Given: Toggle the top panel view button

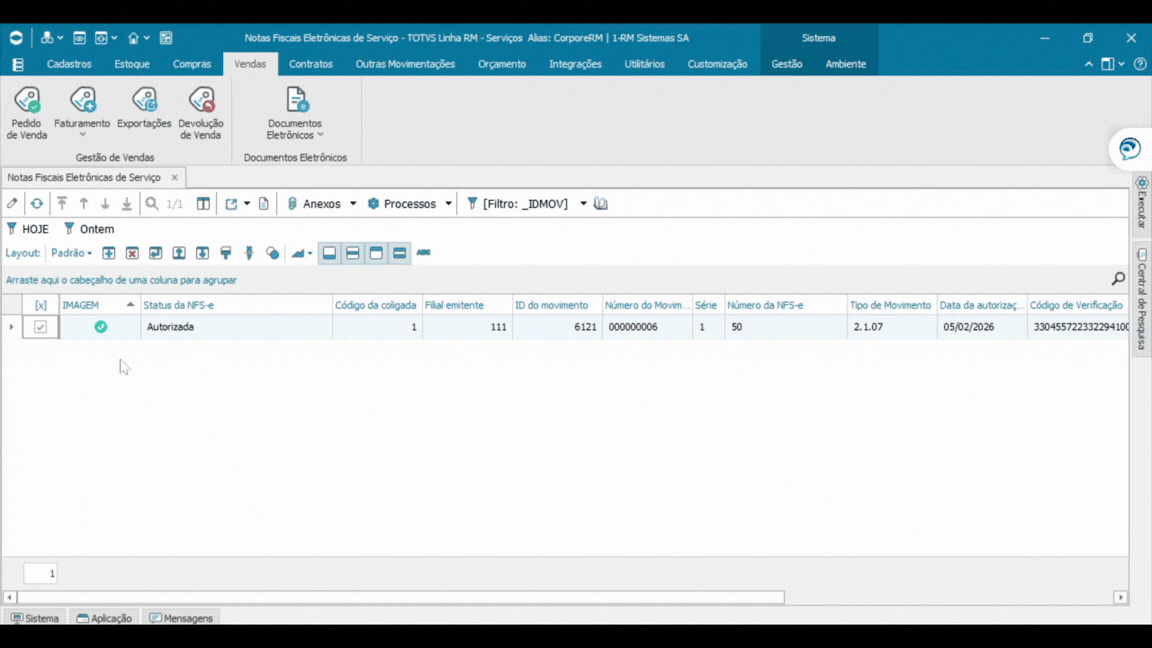Looking at the screenshot, I should coord(376,253).
